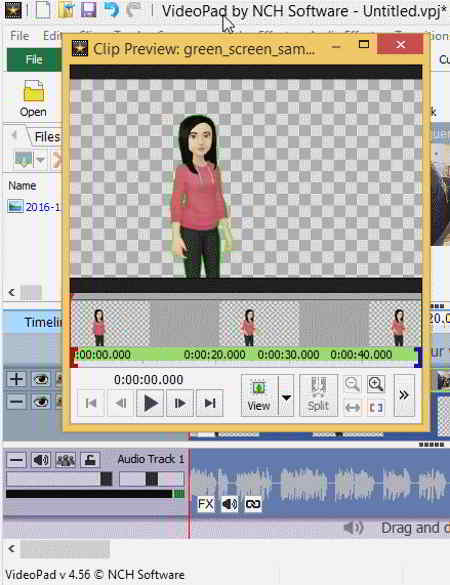Click the timeline horizontal scrollbar thumb
The width and height of the screenshot is (450, 585).
coord(65,550)
